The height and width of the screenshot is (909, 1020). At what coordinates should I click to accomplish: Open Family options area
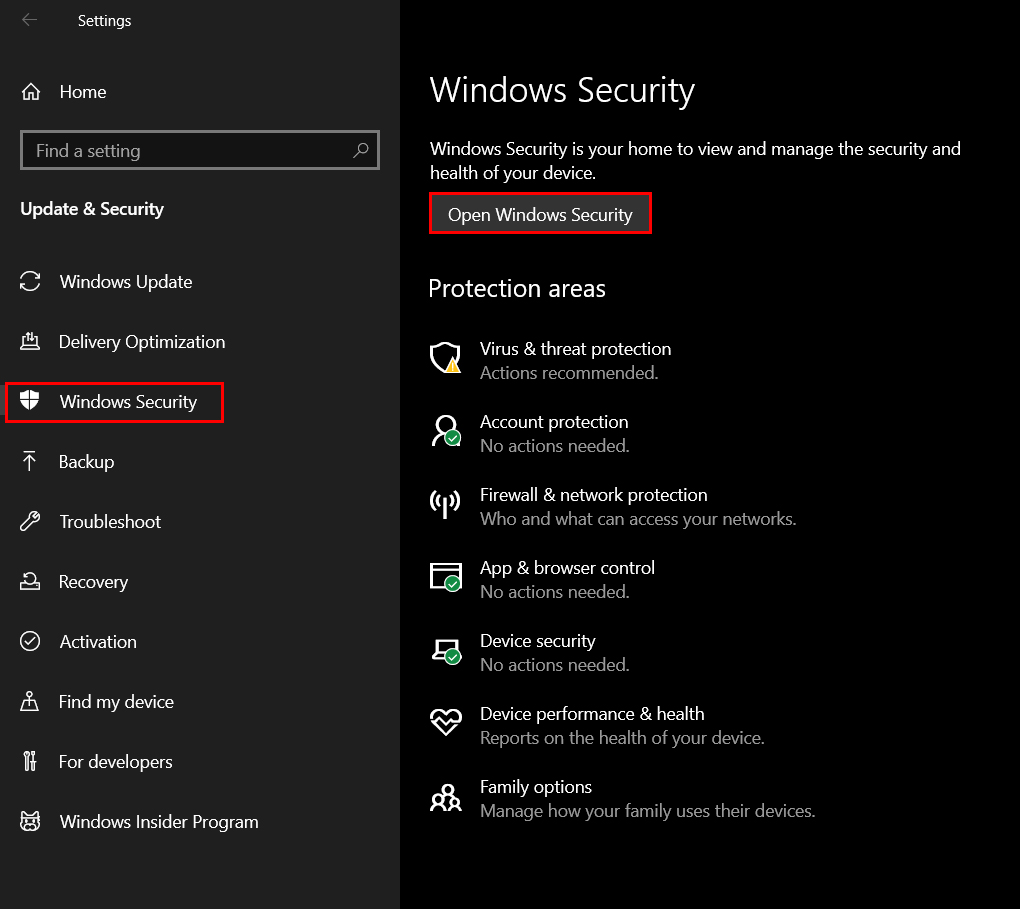coord(535,787)
